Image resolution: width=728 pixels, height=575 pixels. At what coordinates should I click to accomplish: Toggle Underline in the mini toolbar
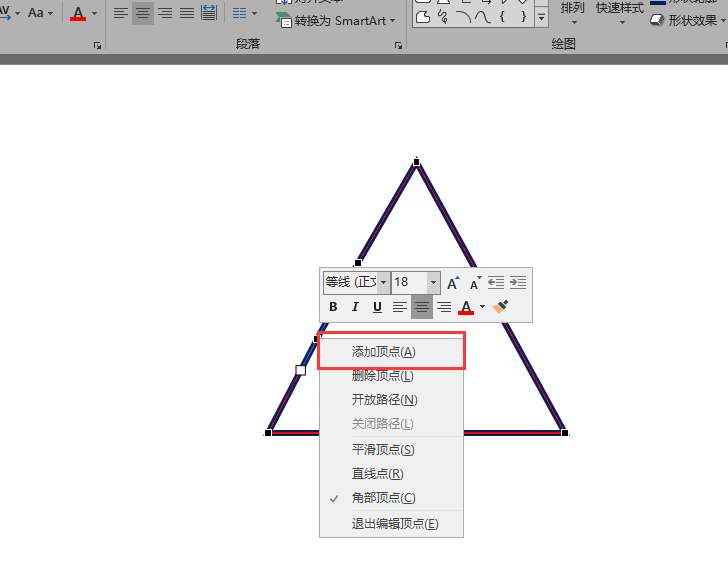tap(377, 307)
